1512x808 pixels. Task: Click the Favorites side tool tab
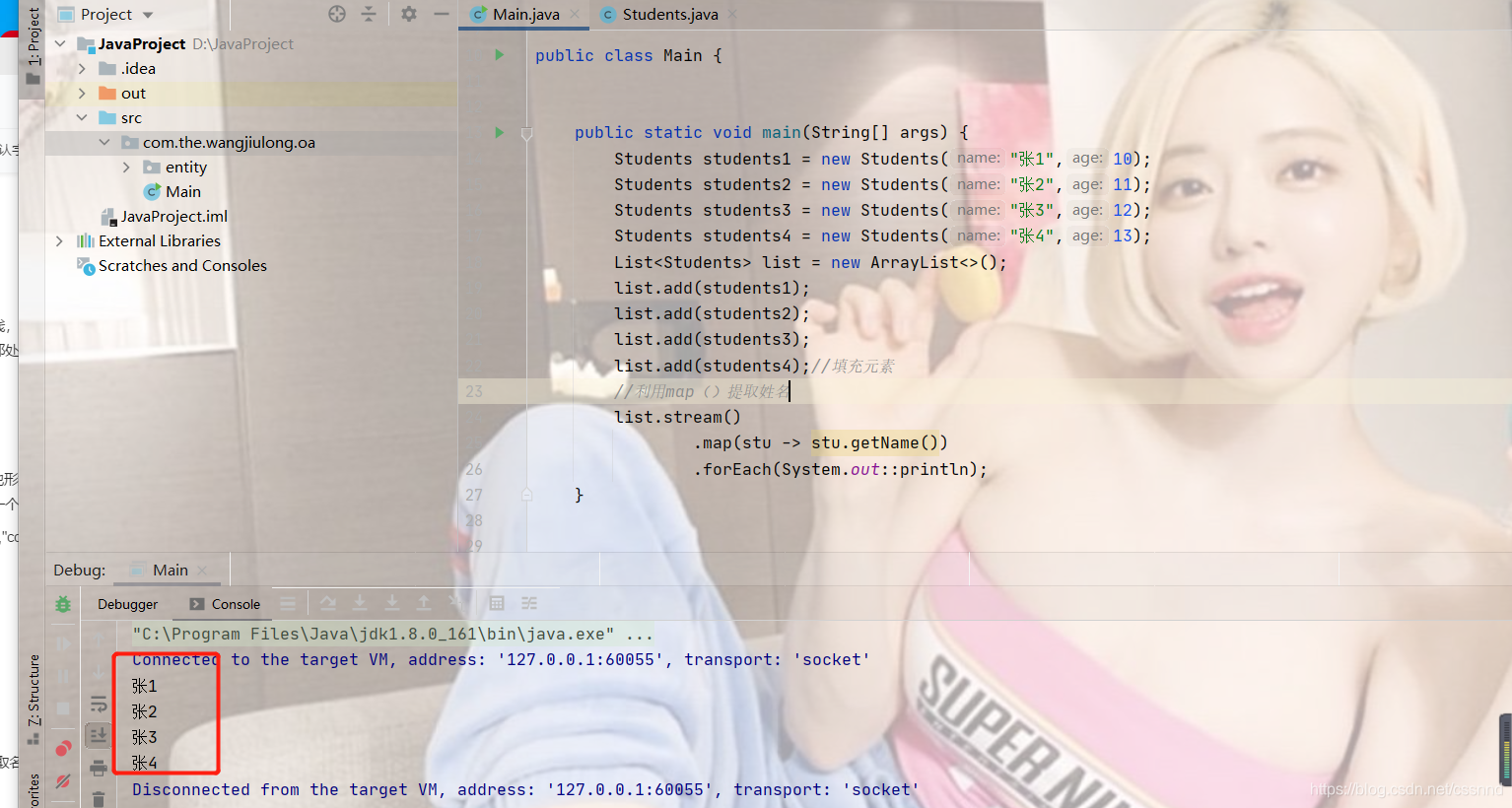click(x=34, y=790)
